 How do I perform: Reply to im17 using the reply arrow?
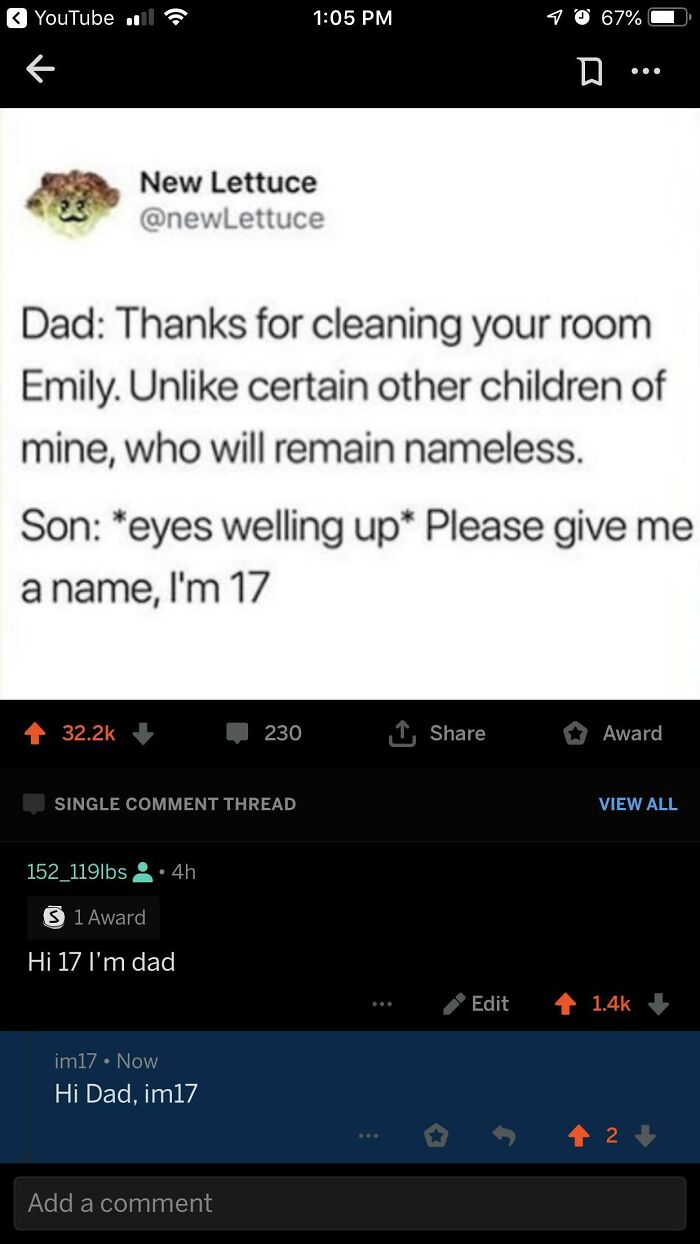click(504, 1135)
